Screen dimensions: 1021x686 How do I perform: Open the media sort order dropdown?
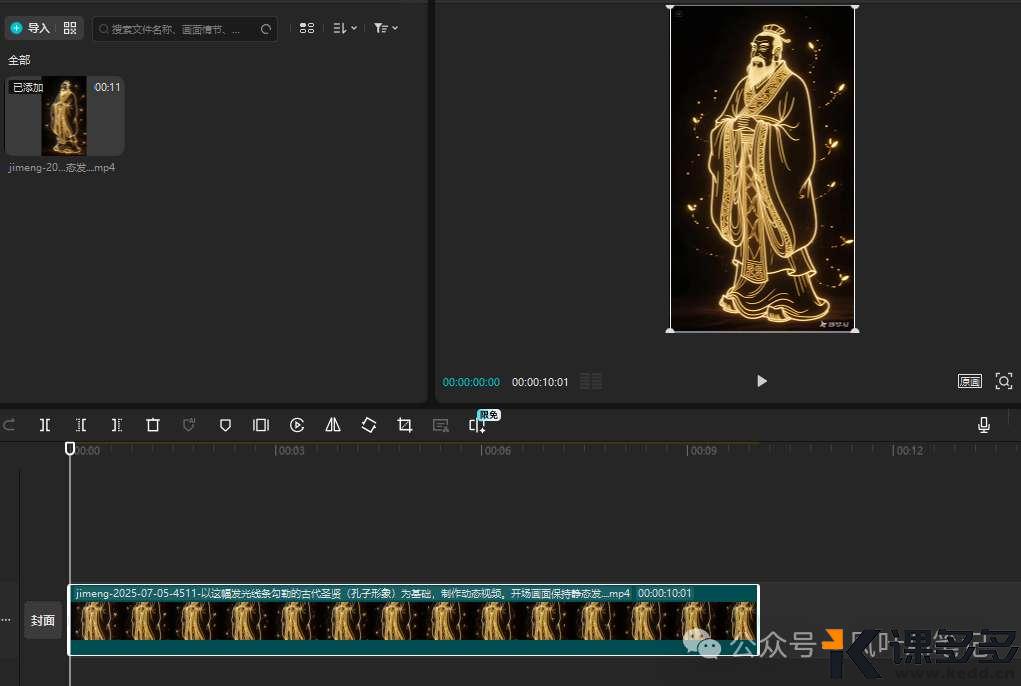(x=344, y=28)
